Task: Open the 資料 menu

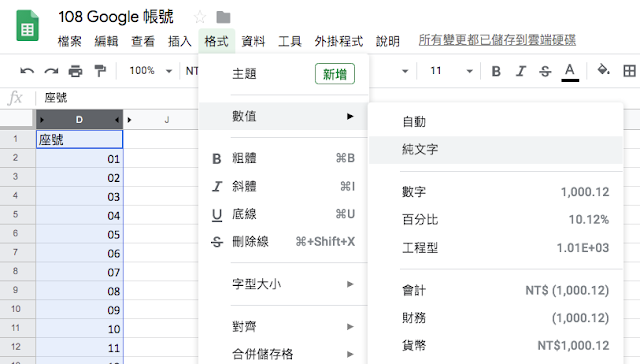Action: coord(253,41)
